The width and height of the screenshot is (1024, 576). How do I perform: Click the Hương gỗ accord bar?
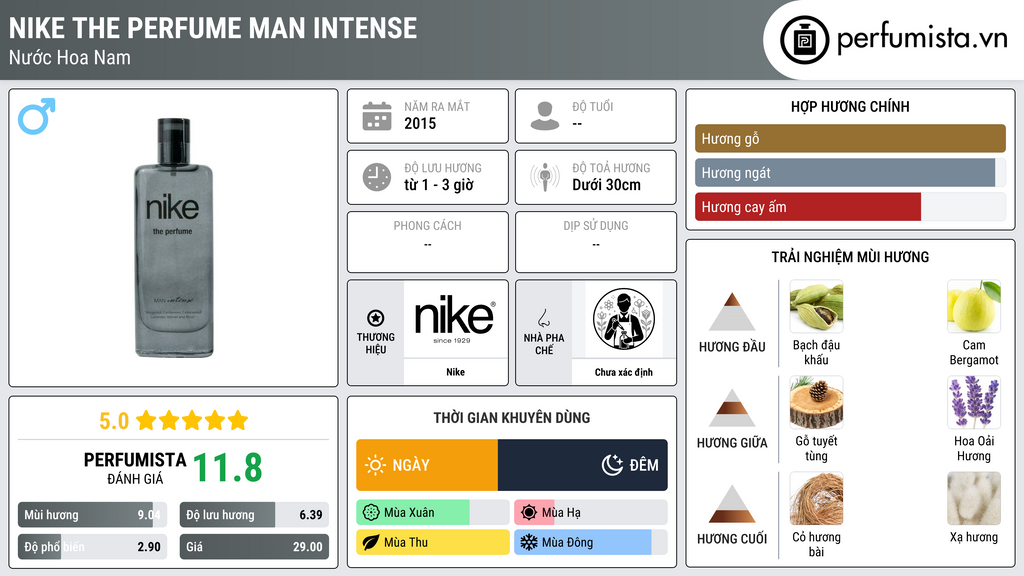(x=850, y=138)
